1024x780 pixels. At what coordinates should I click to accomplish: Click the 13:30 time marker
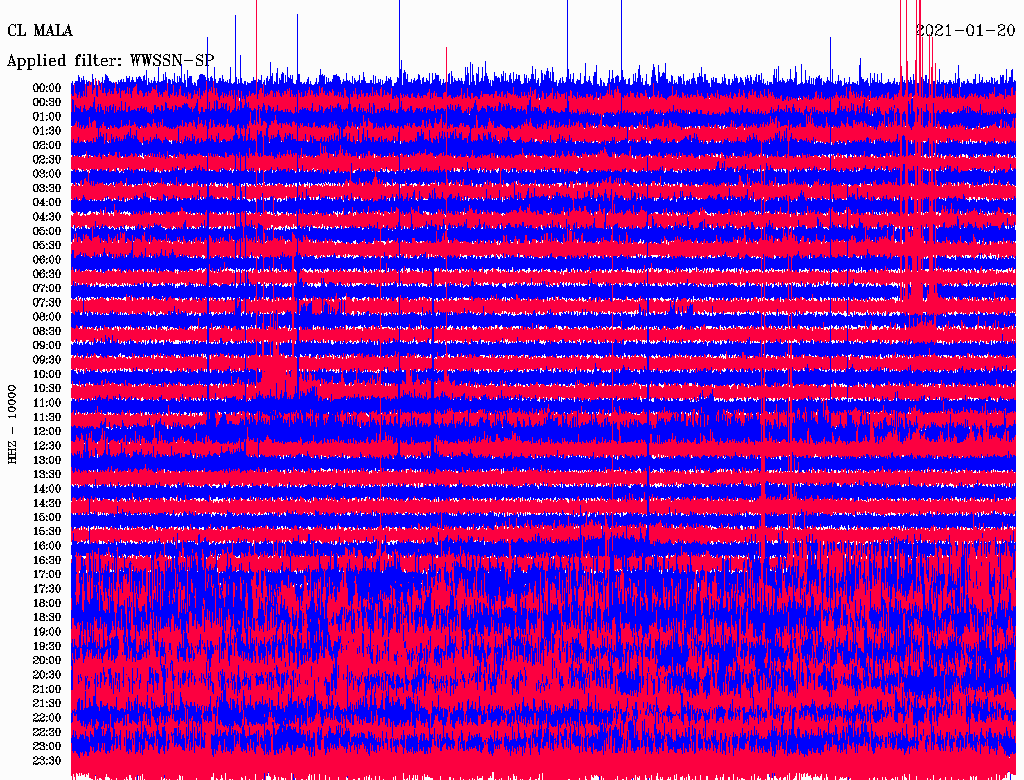point(47,474)
